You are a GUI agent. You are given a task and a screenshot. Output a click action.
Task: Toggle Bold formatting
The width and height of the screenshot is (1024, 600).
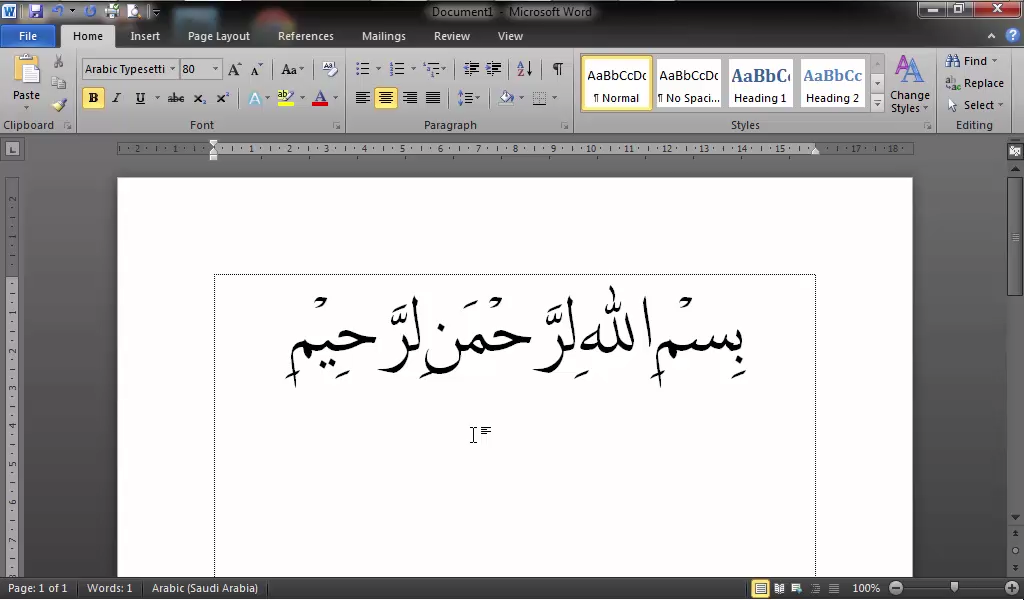[x=93, y=98]
